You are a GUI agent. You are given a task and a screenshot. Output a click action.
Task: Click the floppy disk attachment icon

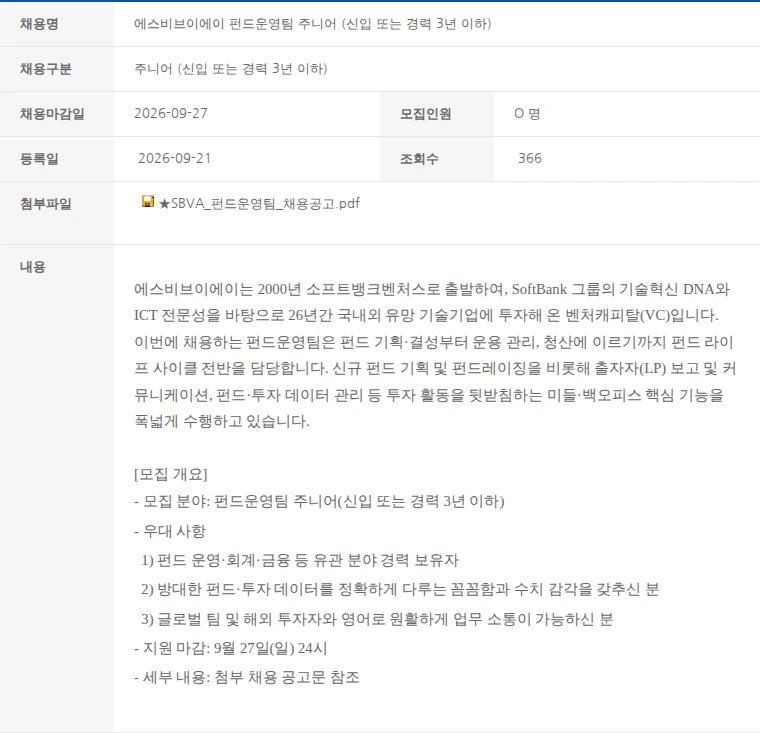148,201
